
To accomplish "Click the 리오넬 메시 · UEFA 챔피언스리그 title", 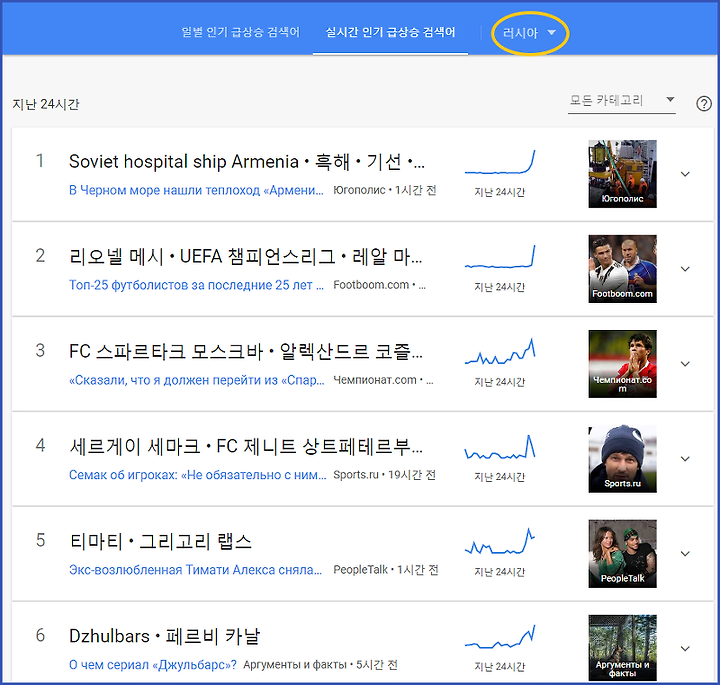I will tap(245, 257).
